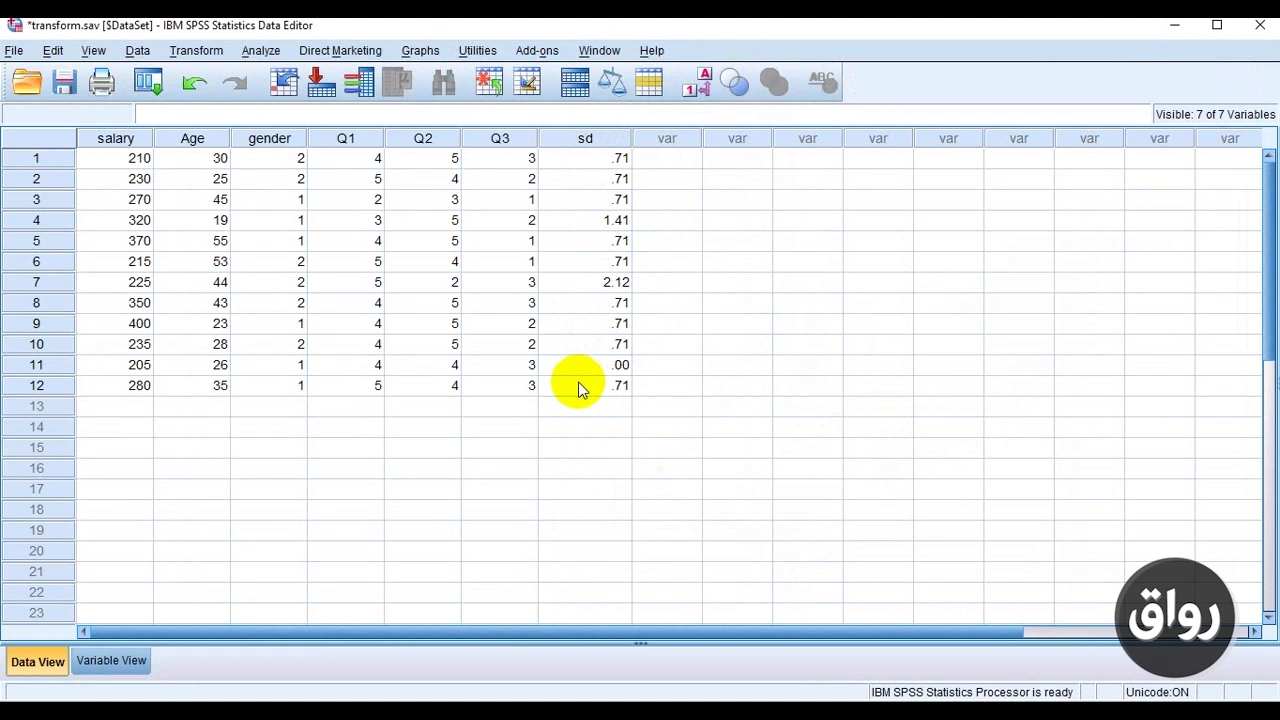Click the salary cell showing 210
The image size is (1280, 720).
(x=115, y=158)
